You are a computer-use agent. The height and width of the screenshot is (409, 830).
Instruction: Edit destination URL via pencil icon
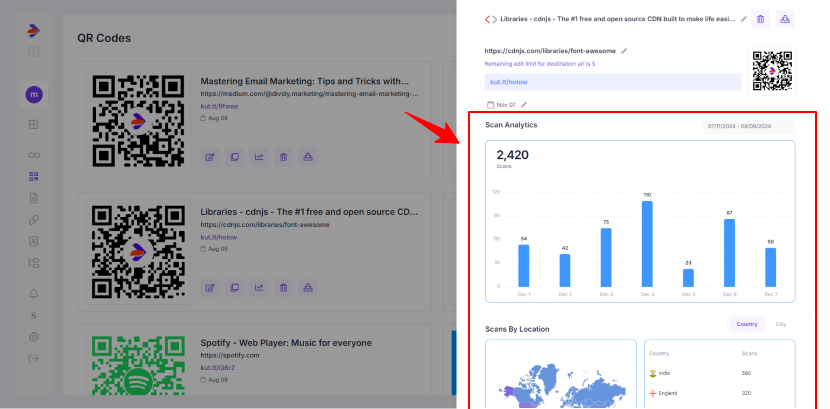(624, 51)
